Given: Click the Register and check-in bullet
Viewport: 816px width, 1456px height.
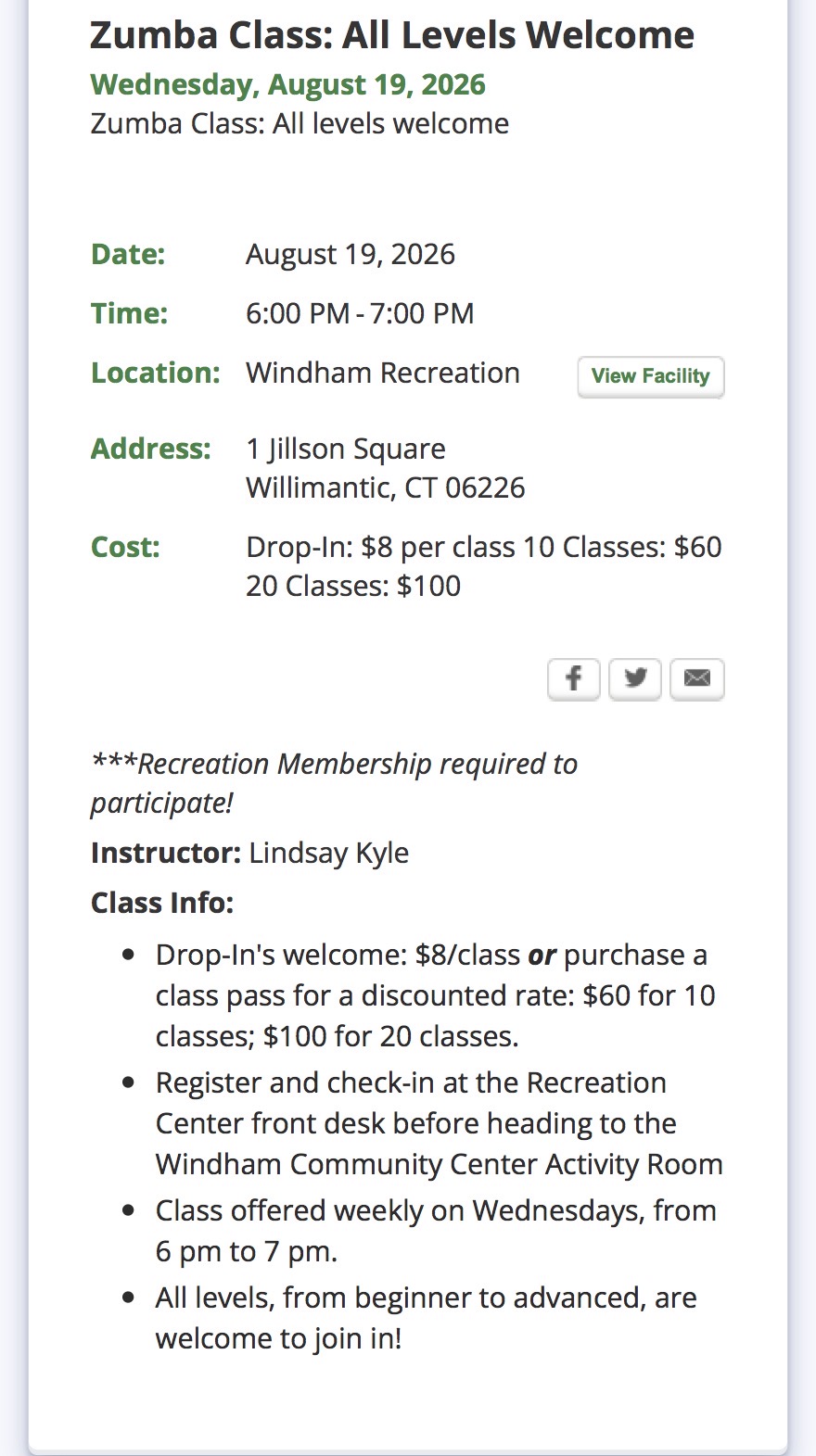Looking at the screenshot, I should [x=440, y=1123].
